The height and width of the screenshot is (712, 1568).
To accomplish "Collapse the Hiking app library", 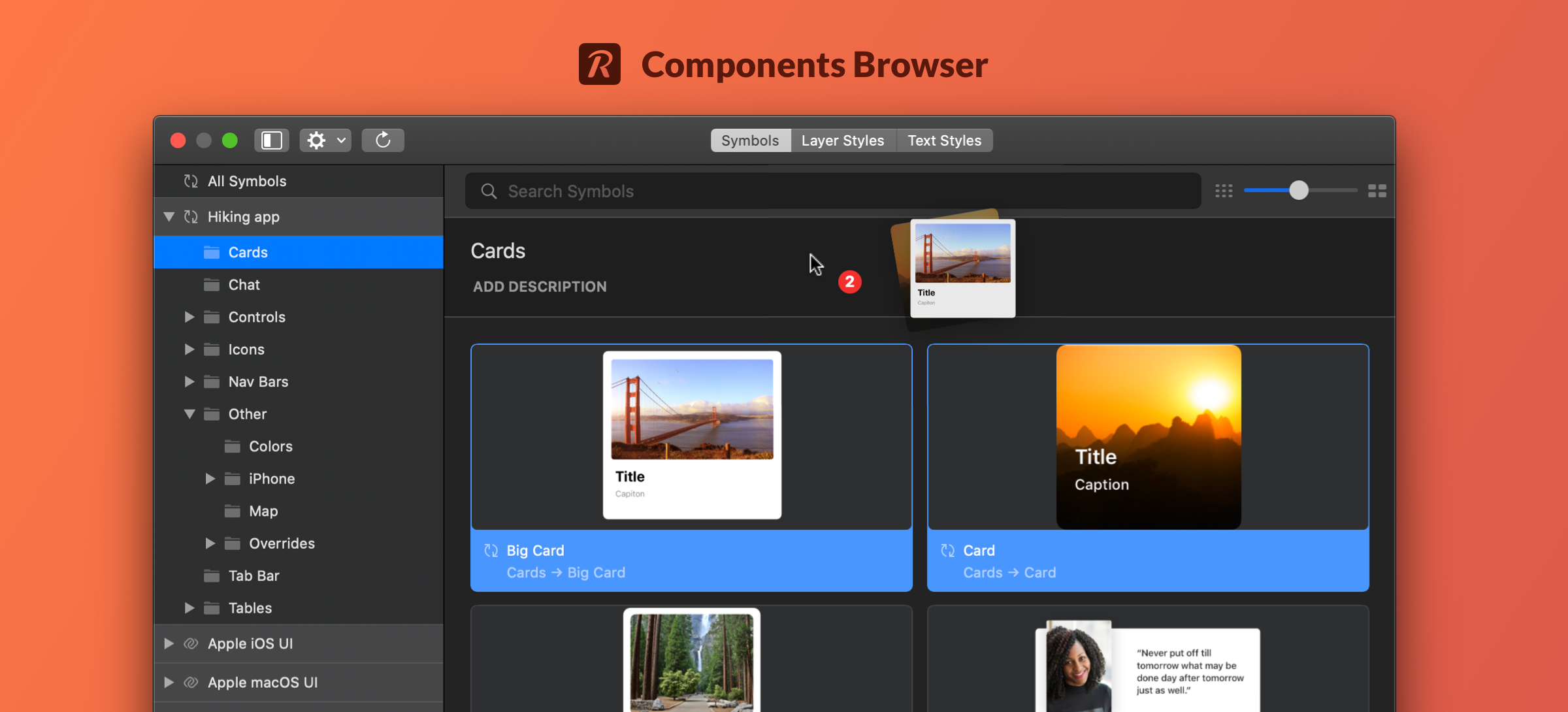I will point(169,216).
